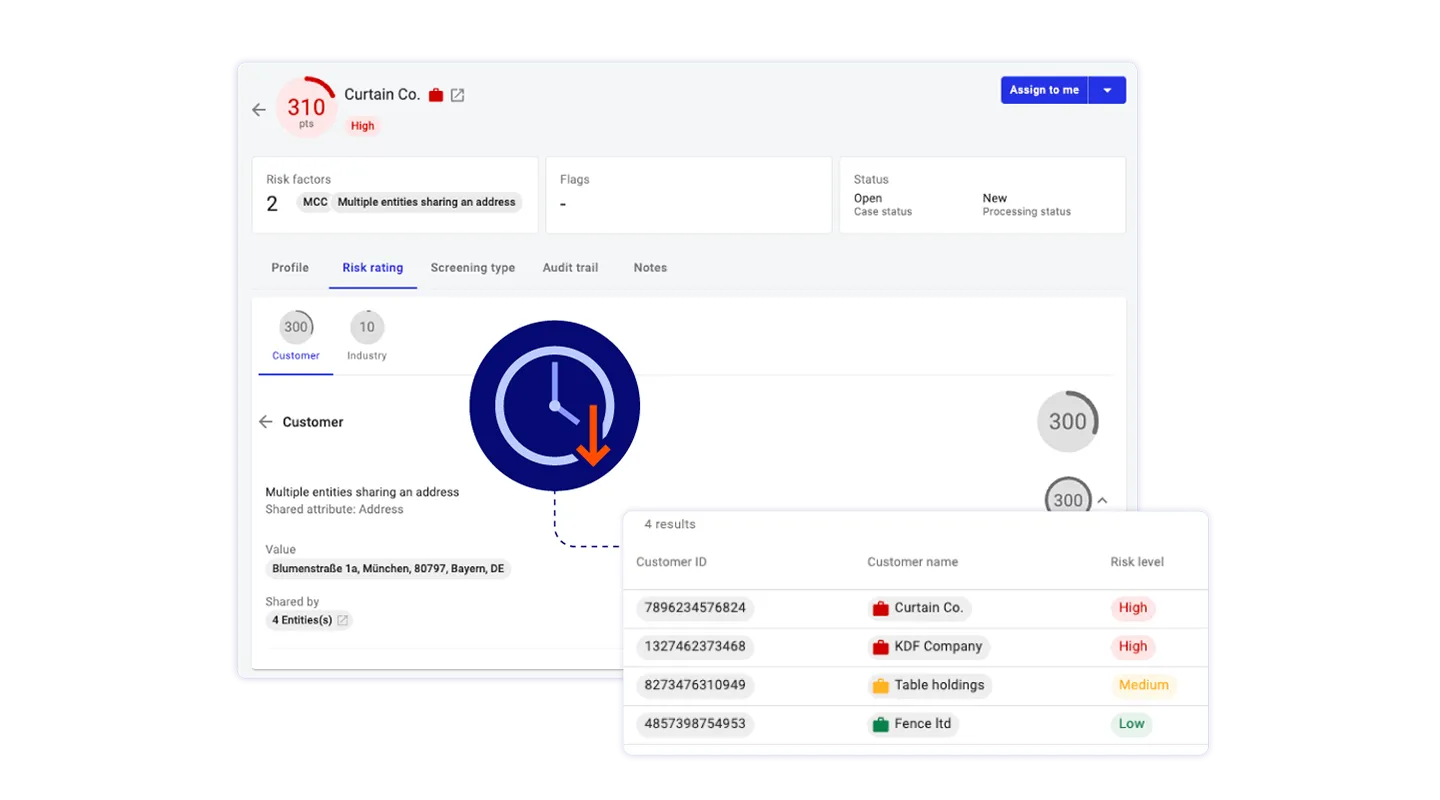Click the back arrow beside the 310 score
This screenshot has height=800, width=1440.
pyautogui.click(x=259, y=110)
